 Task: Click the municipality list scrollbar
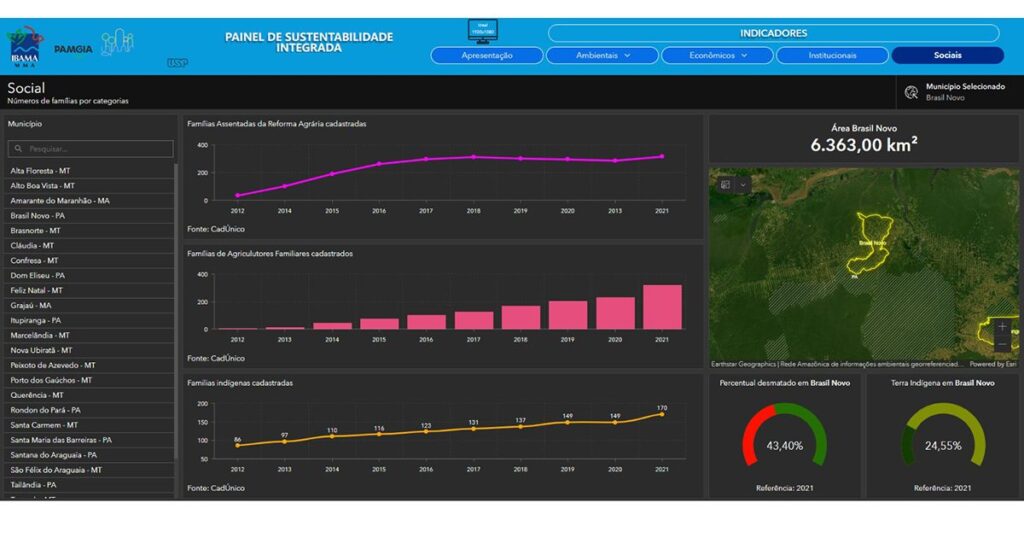click(x=176, y=310)
